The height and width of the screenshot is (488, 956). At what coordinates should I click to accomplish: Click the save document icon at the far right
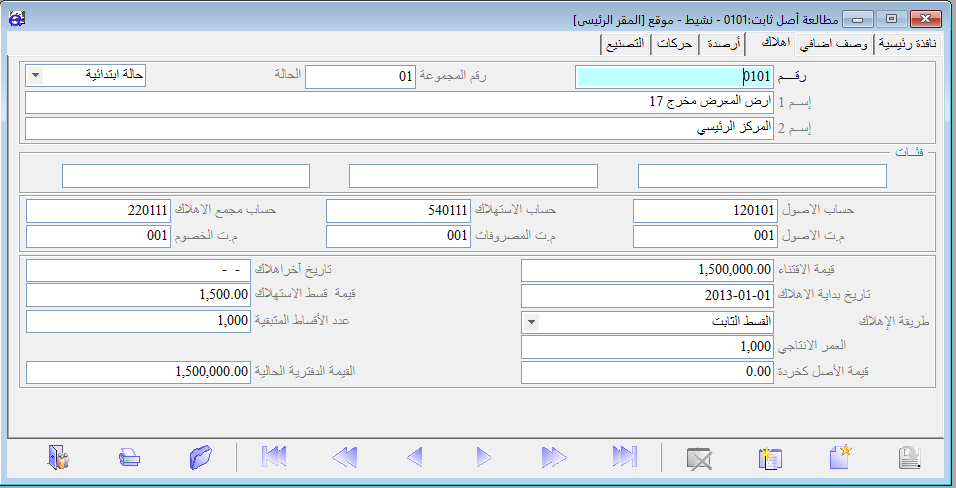pos(909,458)
